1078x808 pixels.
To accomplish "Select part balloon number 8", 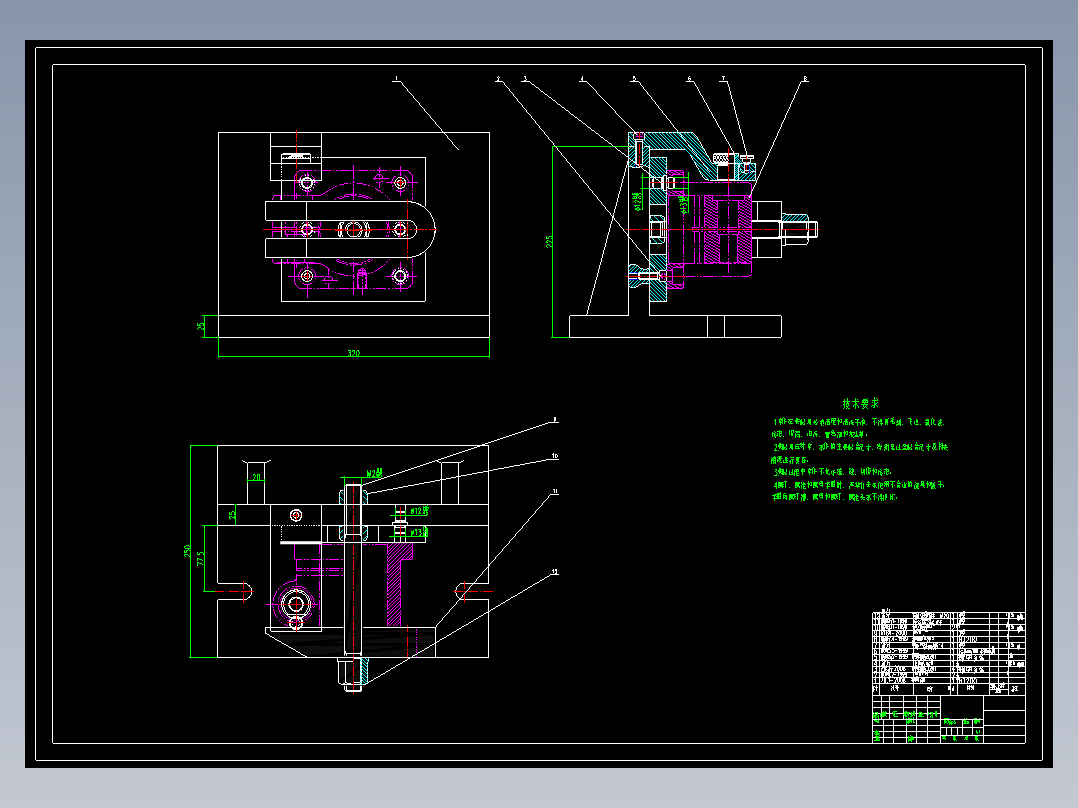I will pos(805,79).
